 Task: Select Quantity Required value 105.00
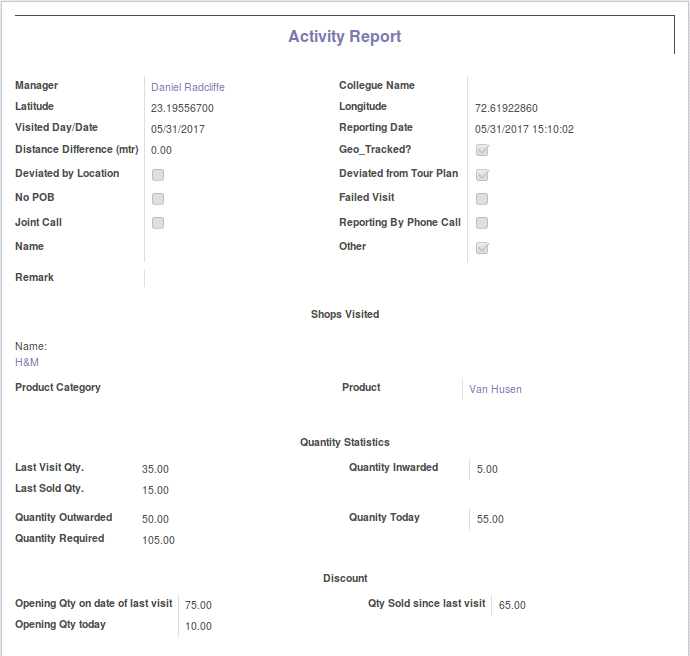pyautogui.click(x=158, y=540)
